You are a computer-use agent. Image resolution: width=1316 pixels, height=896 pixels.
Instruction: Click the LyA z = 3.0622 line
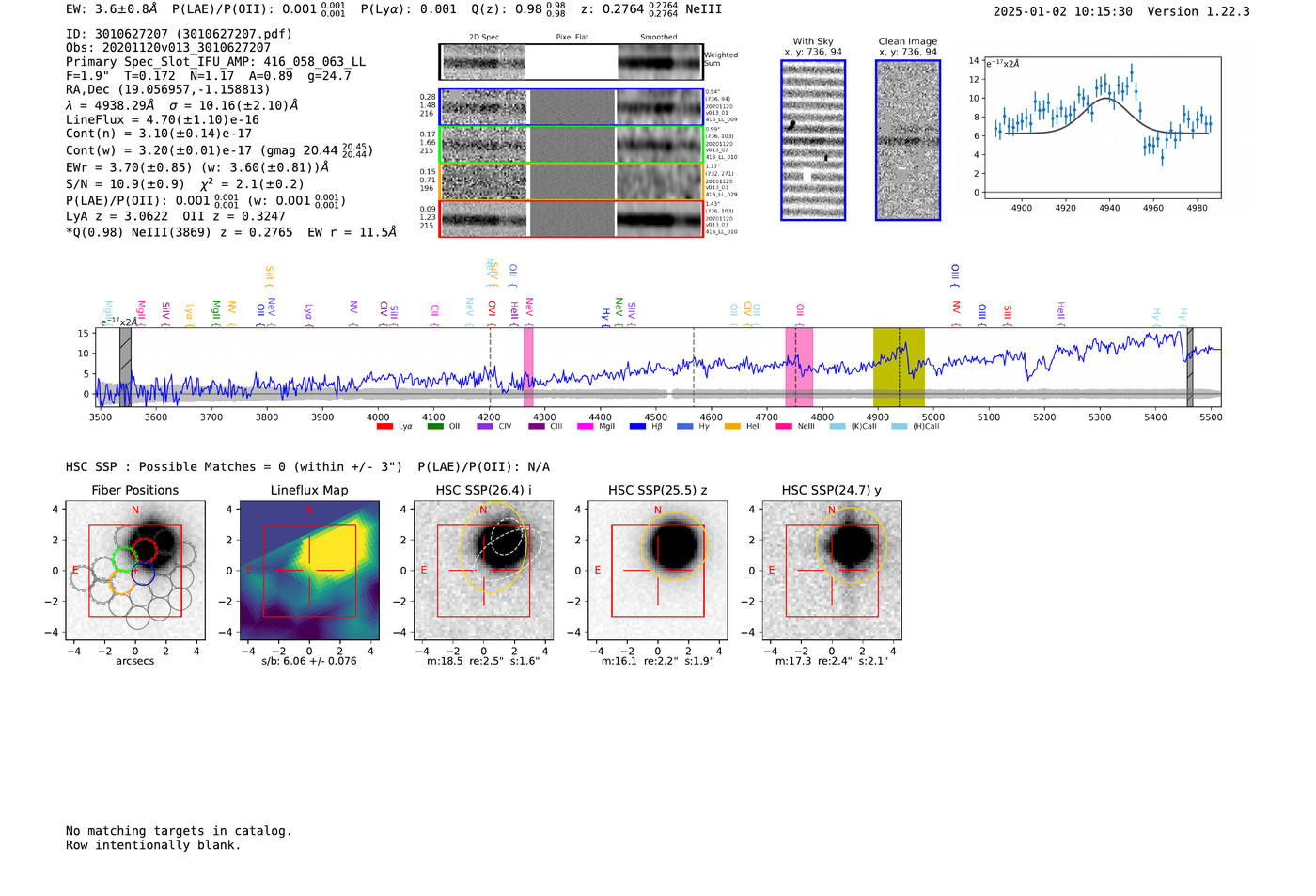176,216
